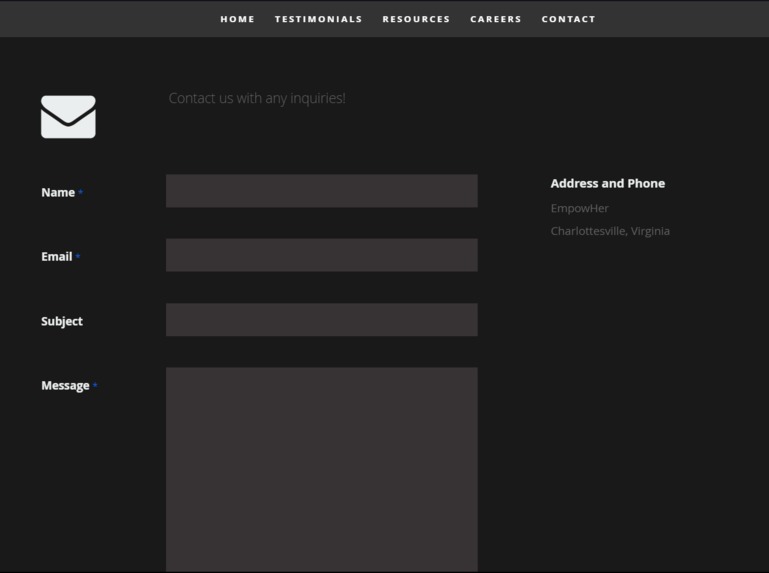The image size is (769, 573).
Task: Open the Resources menu item
Action: coord(416,19)
